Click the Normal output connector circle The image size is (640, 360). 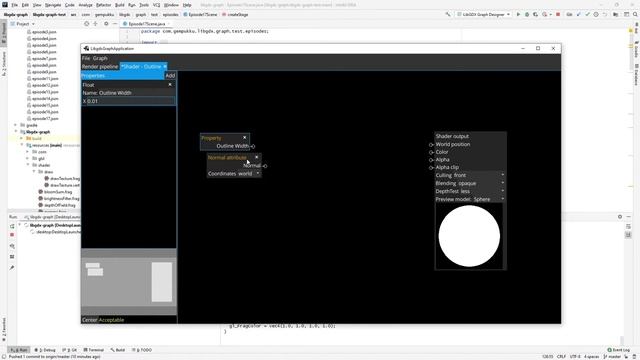(265, 166)
